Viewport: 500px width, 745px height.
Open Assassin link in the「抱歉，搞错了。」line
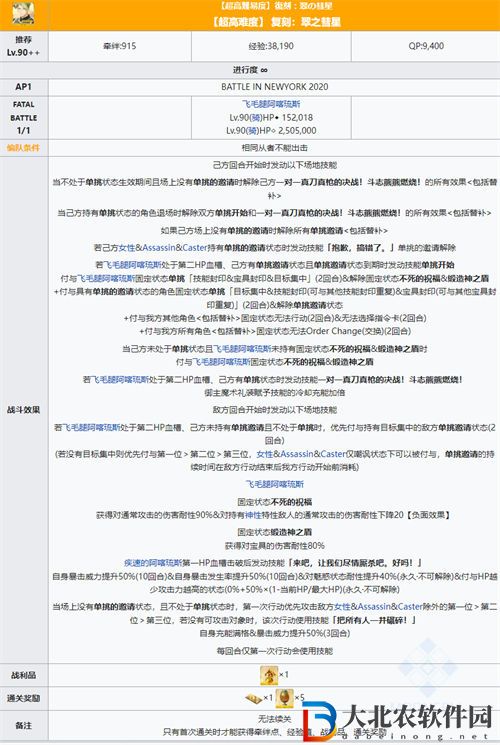tap(159, 248)
